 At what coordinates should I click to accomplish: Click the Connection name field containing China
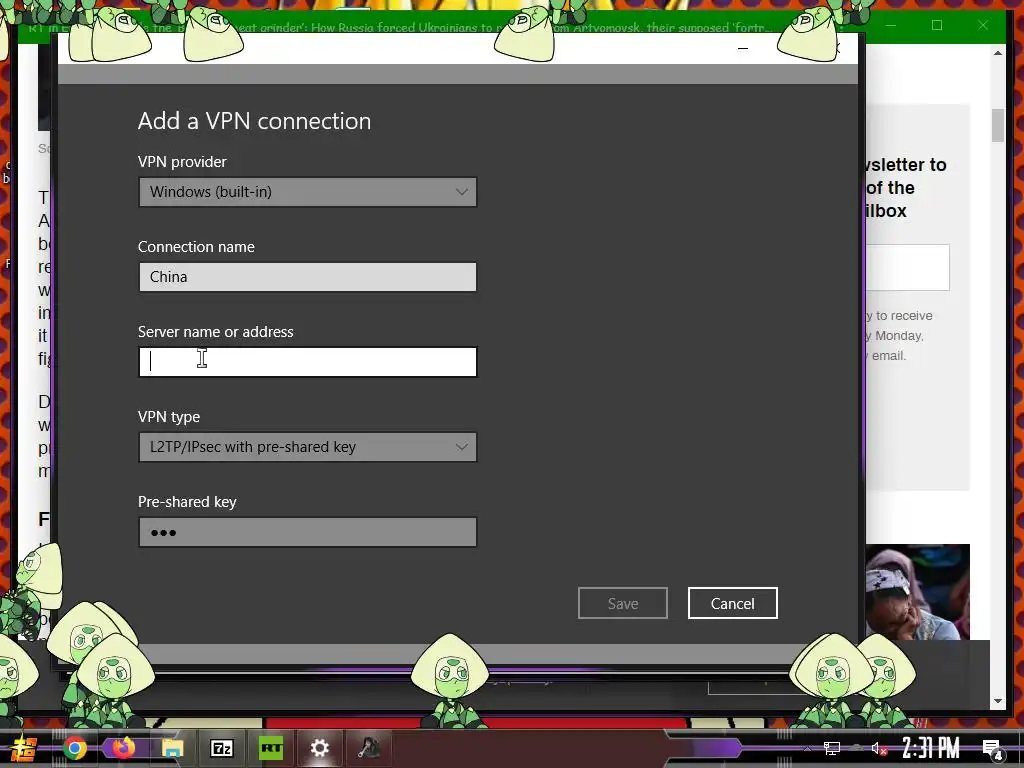pyautogui.click(x=308, y=277)
